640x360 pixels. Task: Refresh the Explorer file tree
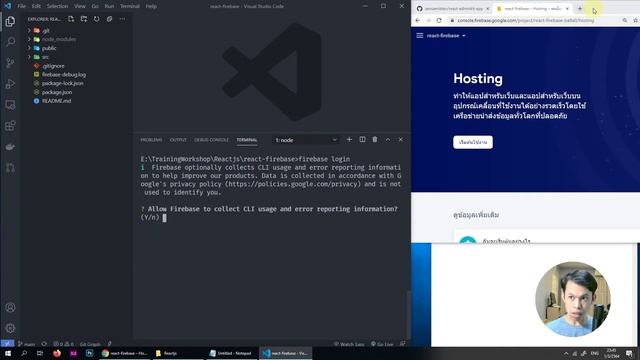[x=96, y=19]
